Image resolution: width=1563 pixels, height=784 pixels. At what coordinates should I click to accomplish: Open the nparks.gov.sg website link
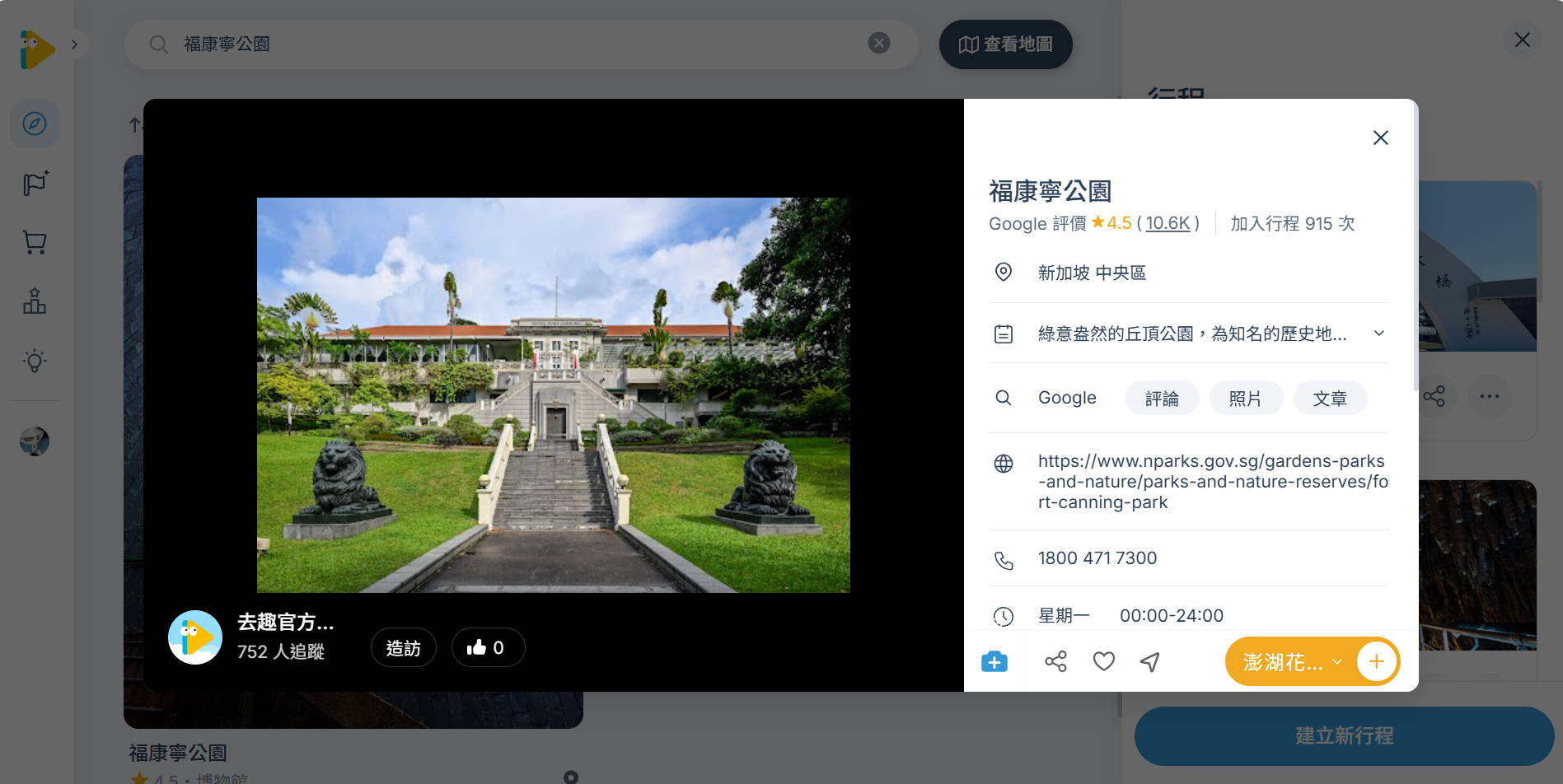click(1213, 482)
